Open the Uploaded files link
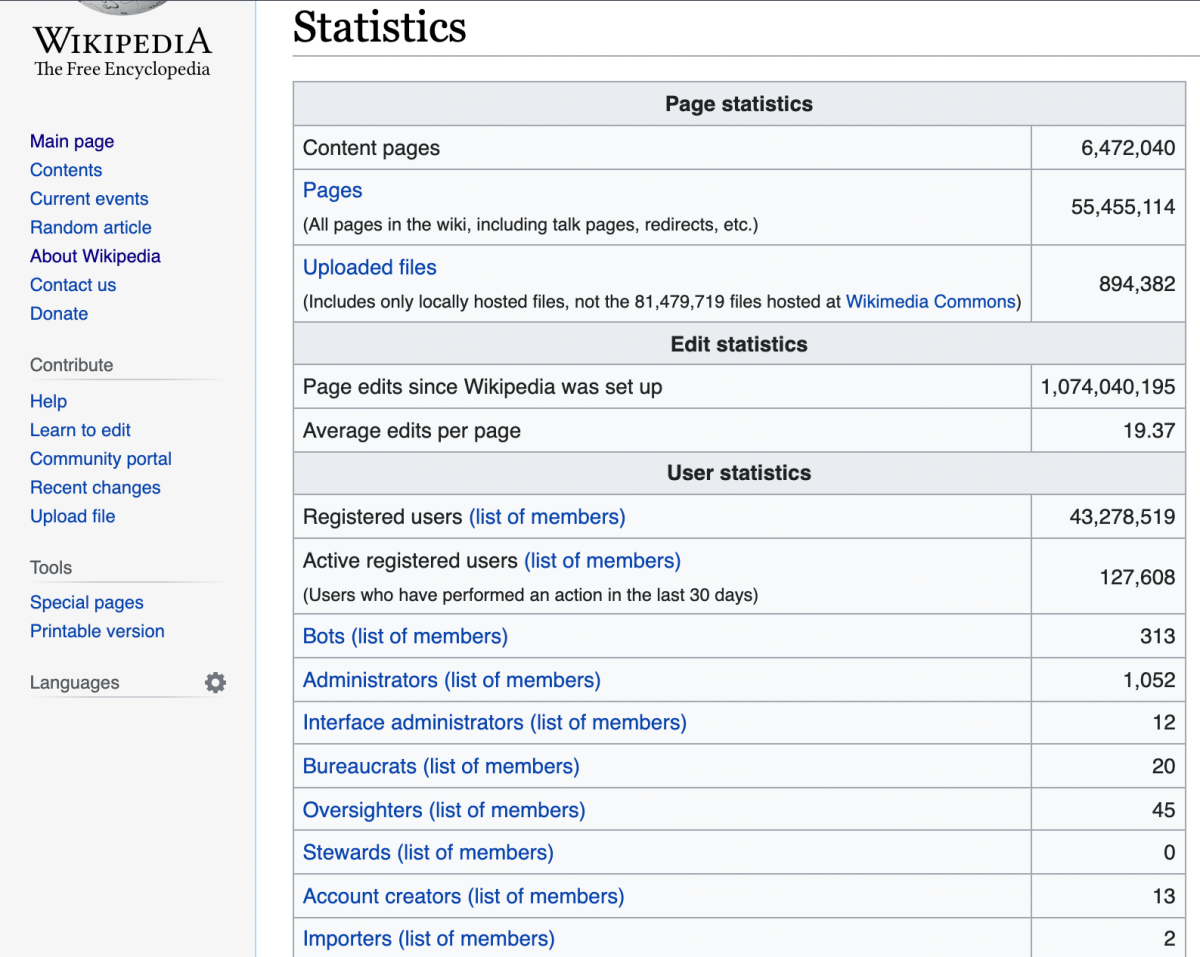1200x957 pixels. point(370,267)
